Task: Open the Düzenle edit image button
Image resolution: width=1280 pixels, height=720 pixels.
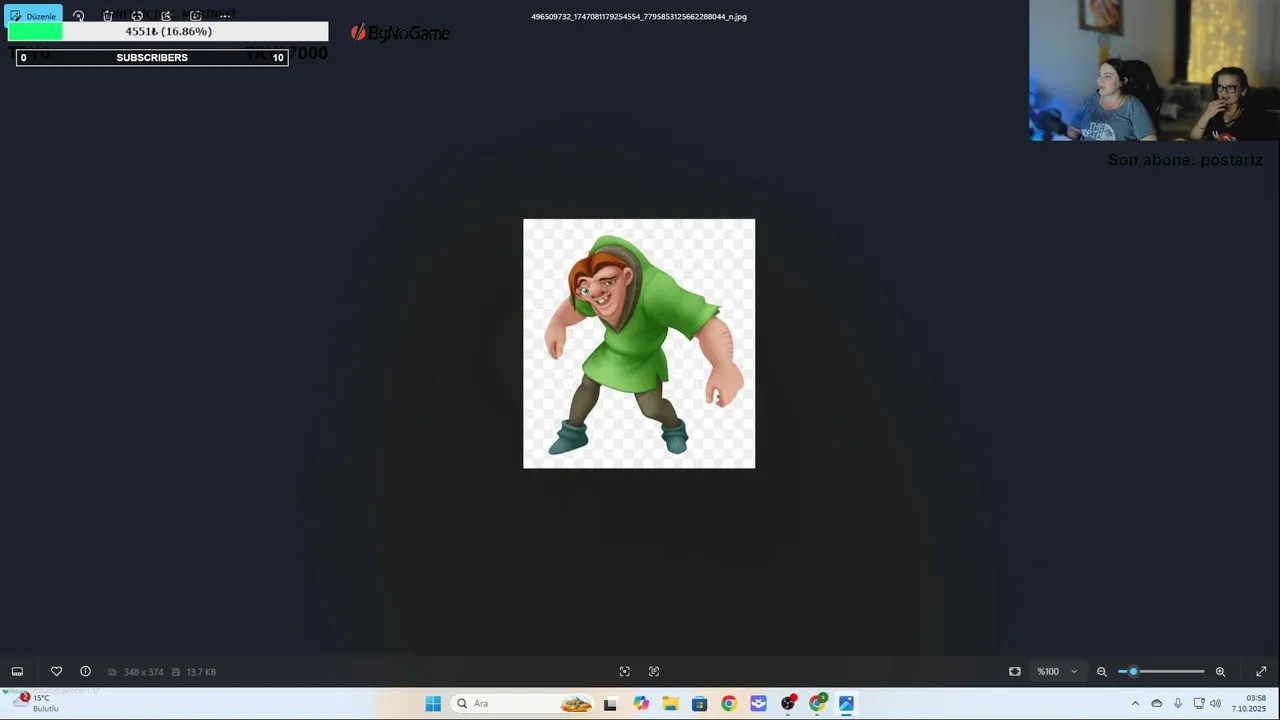Action: (33, 16)
